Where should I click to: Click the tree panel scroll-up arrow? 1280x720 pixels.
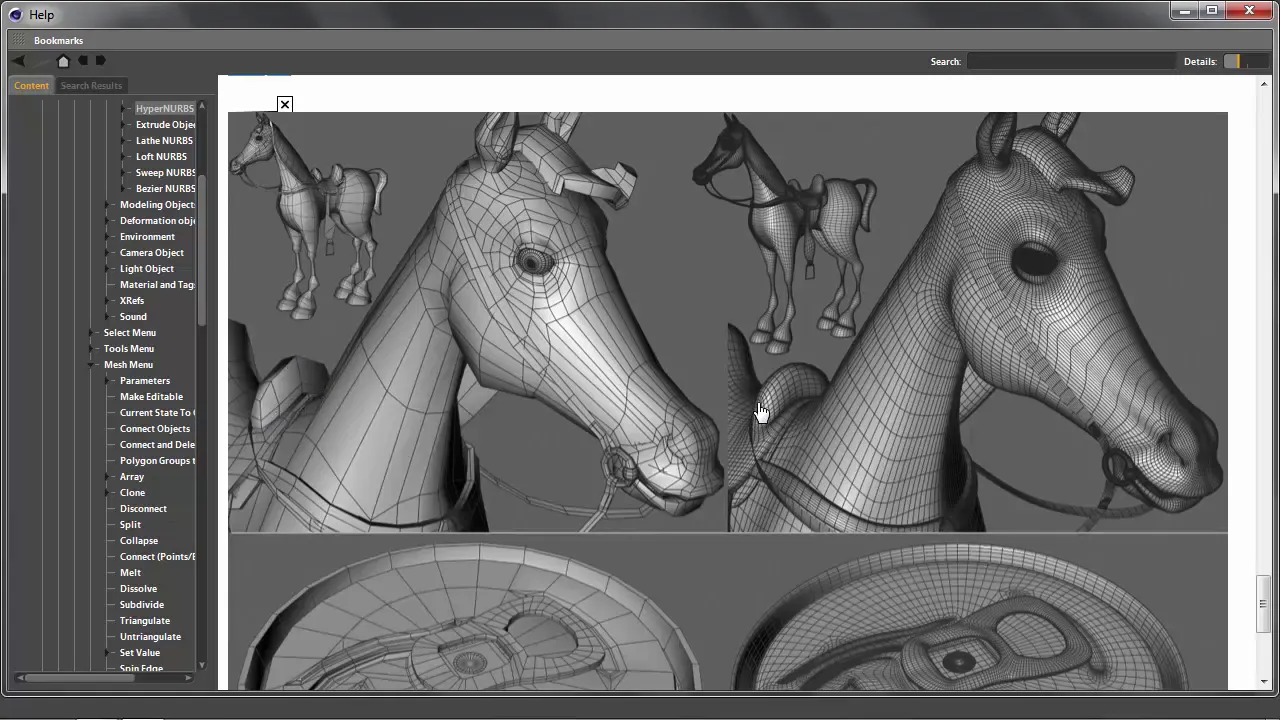tap(202, 105)
